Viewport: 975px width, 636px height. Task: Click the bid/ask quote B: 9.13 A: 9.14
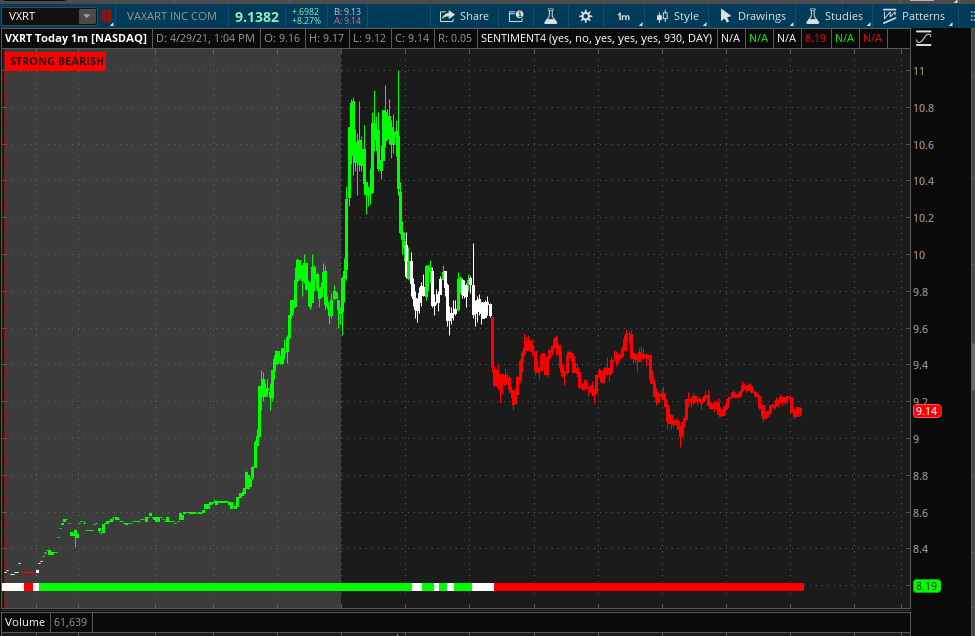tap(347, 16)
